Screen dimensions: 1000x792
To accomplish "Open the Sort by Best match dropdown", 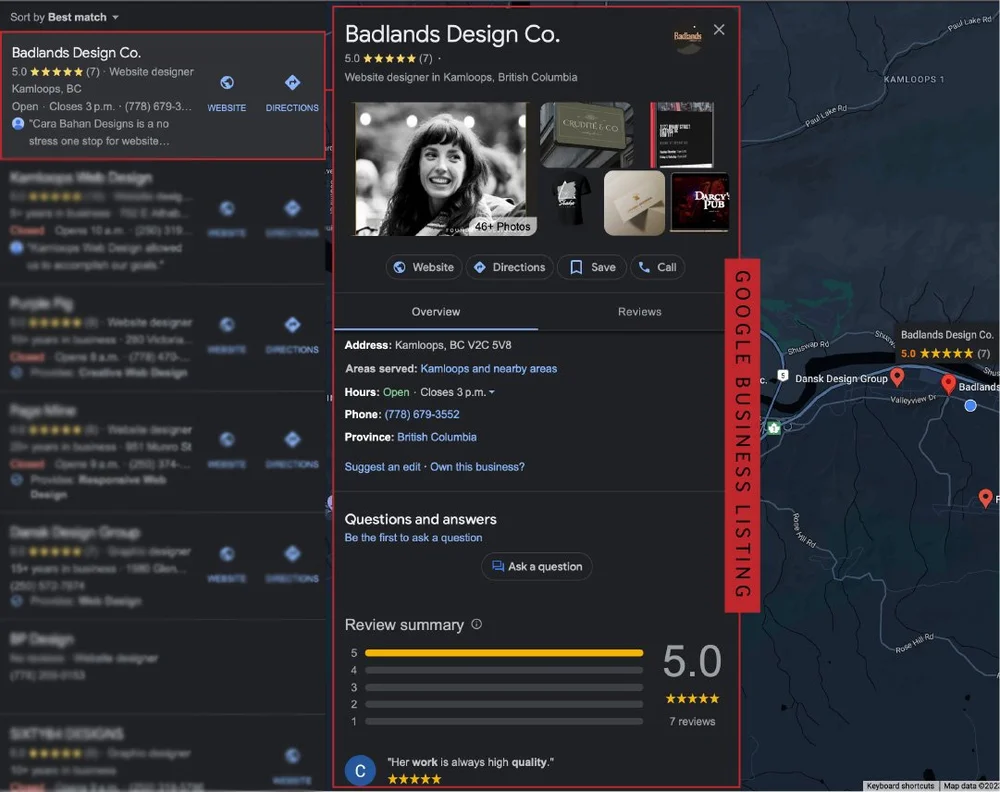I will pos(64,17).
